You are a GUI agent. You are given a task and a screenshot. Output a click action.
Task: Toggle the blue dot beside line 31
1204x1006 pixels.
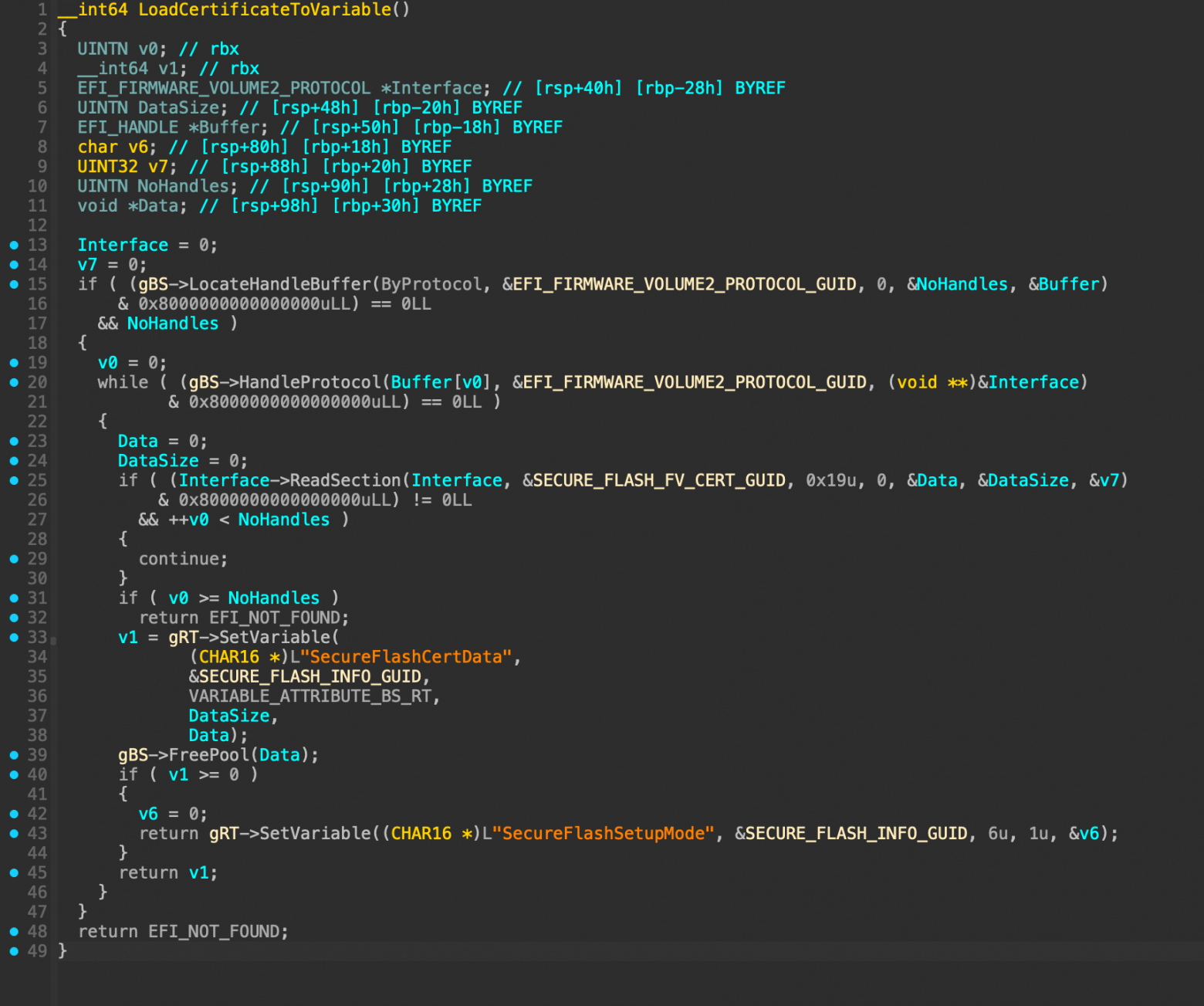coord(14,598)
